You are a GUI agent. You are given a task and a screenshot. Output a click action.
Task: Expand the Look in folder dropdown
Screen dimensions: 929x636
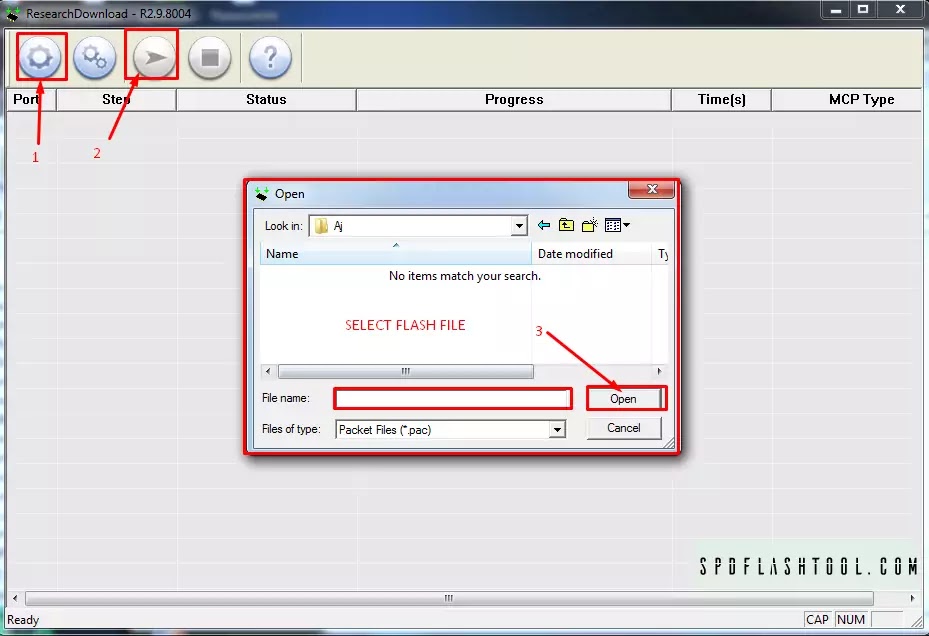519,226
